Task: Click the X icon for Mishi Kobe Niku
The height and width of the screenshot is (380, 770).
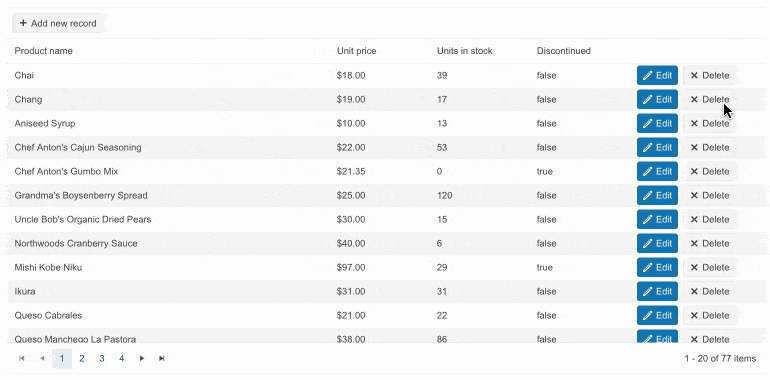Action: (x=694, y=268)
